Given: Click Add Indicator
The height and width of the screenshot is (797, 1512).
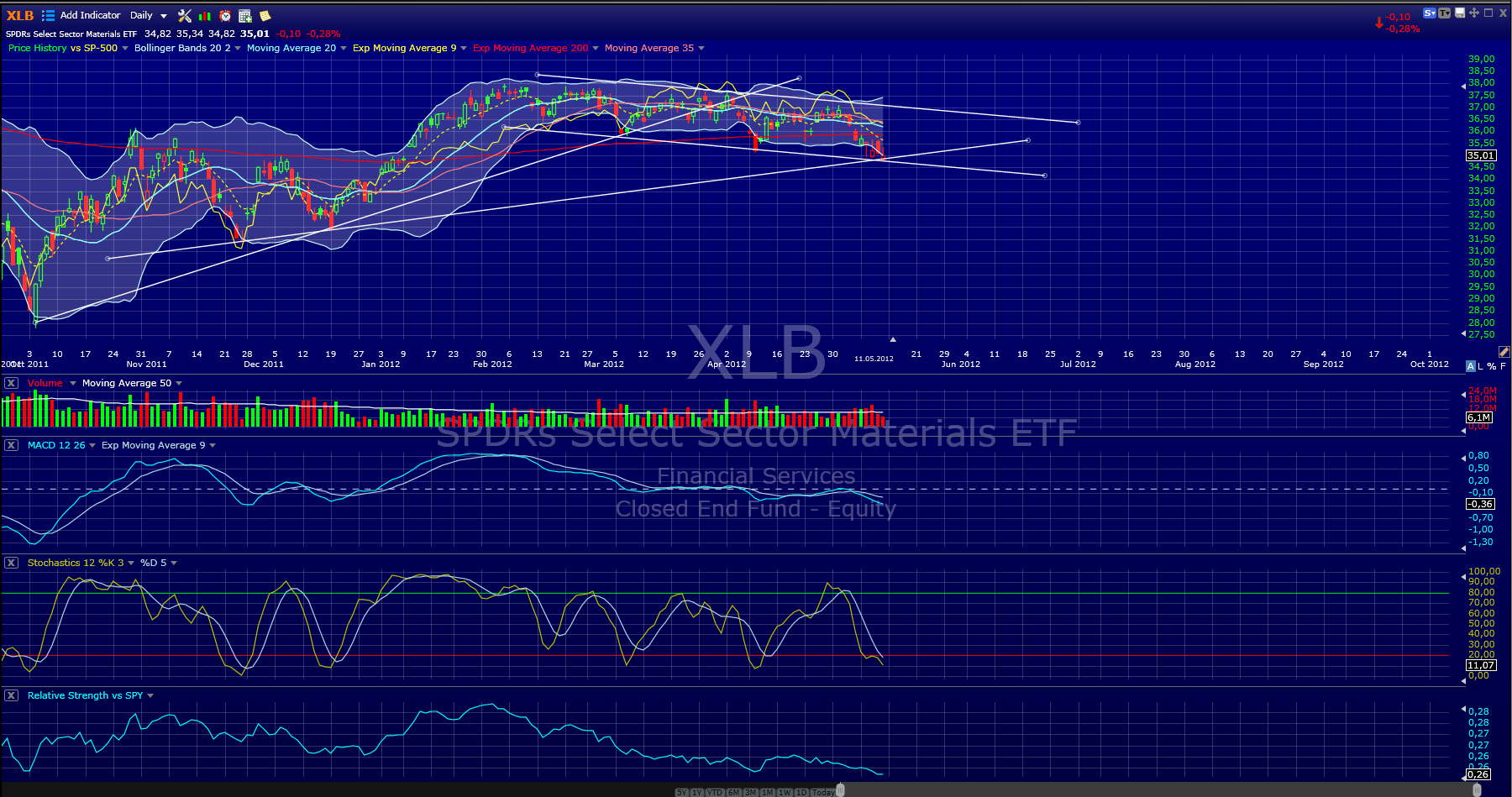Looking at the screenshot, I should [90, 15].
